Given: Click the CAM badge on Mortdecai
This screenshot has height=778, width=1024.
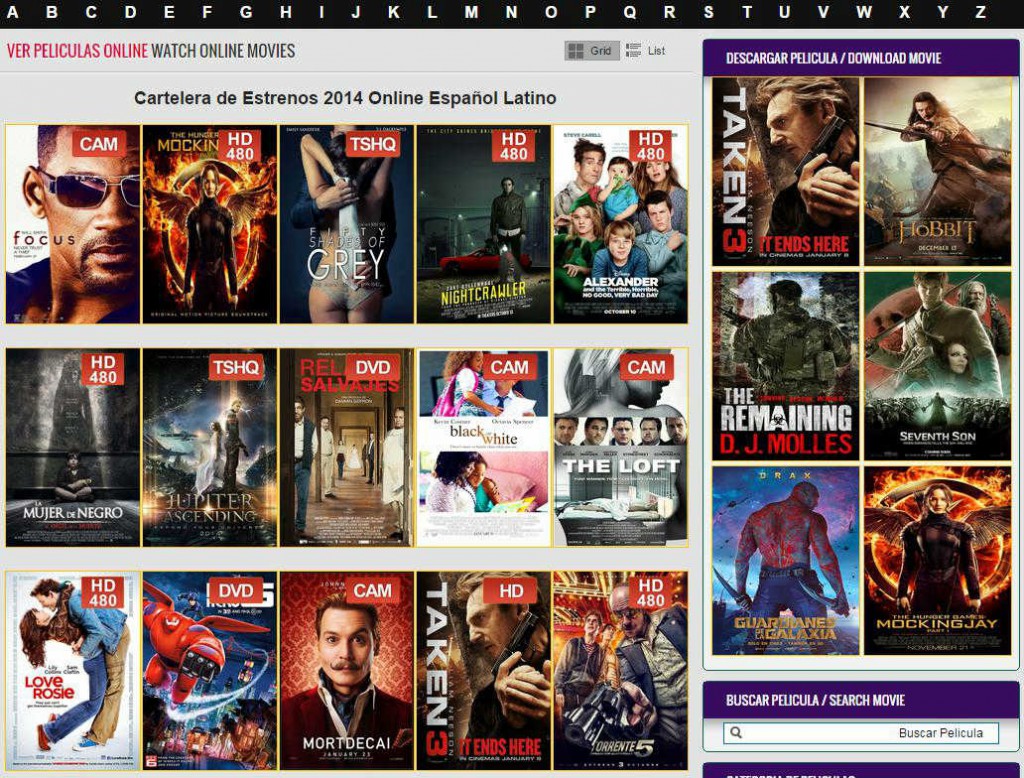Looking at the screenshot, I should tap(372, 591).
